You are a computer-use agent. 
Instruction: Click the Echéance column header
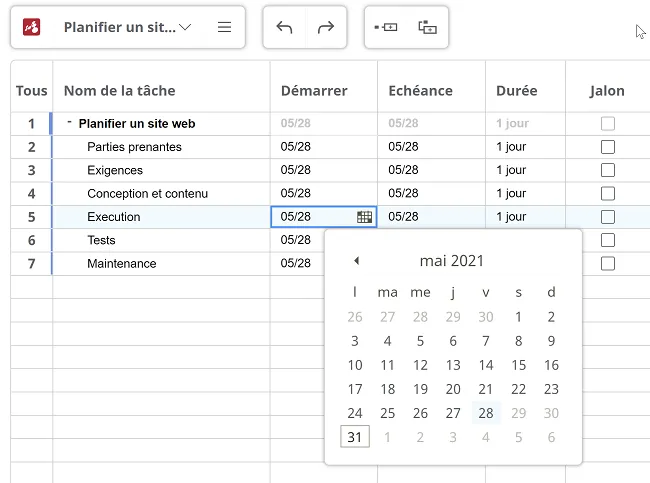pos(420,90)
